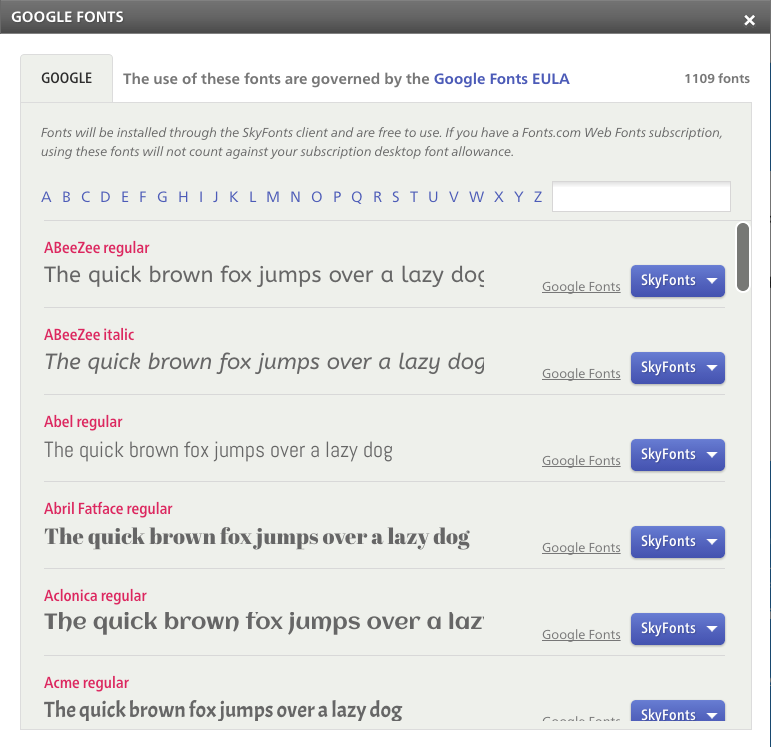Filter fonts by letter T
771x747 pixels.
414,197
